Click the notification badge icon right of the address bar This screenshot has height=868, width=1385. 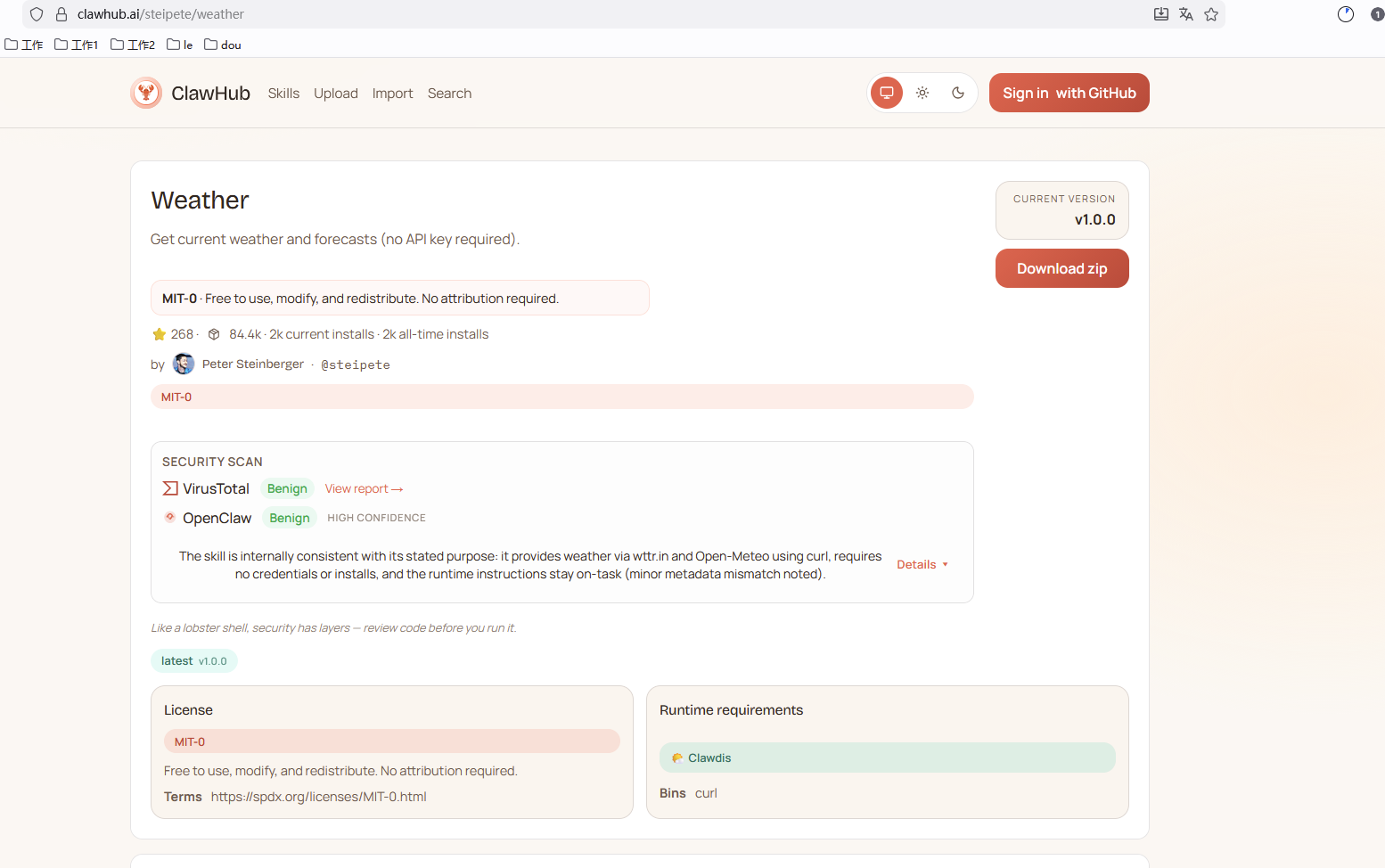1377,14
